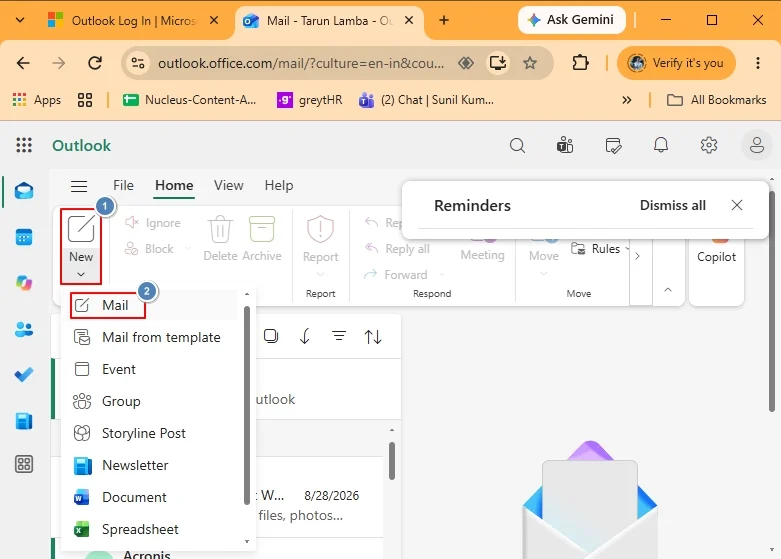Open My Day calendar-check icon

tap(613, 145)
